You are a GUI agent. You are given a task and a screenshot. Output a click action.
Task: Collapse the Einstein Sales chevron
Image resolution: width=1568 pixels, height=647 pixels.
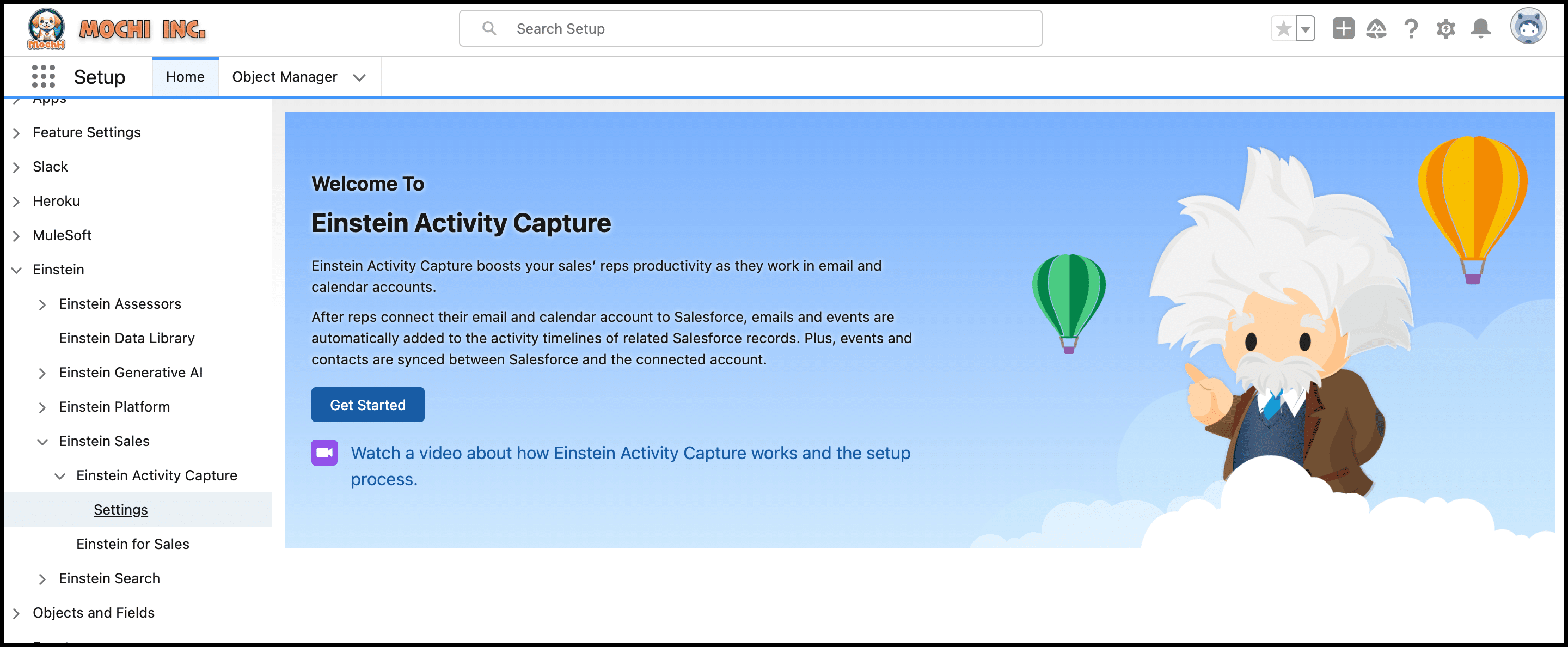(42, 441)
